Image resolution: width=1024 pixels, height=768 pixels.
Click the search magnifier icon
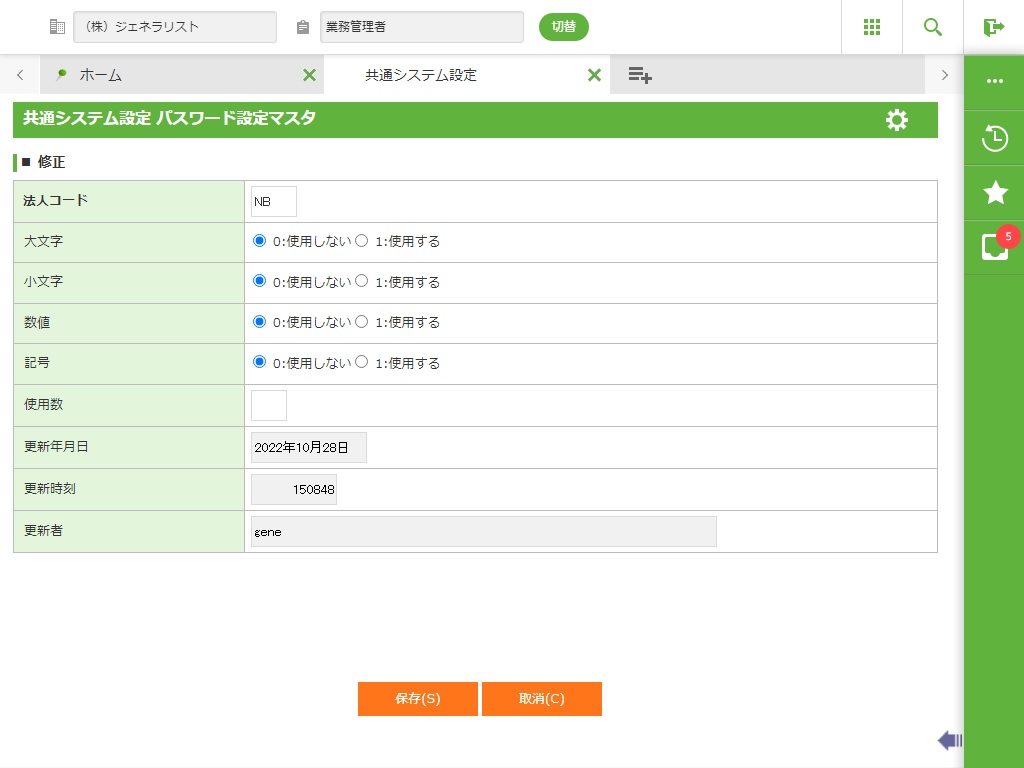[933, 27]
